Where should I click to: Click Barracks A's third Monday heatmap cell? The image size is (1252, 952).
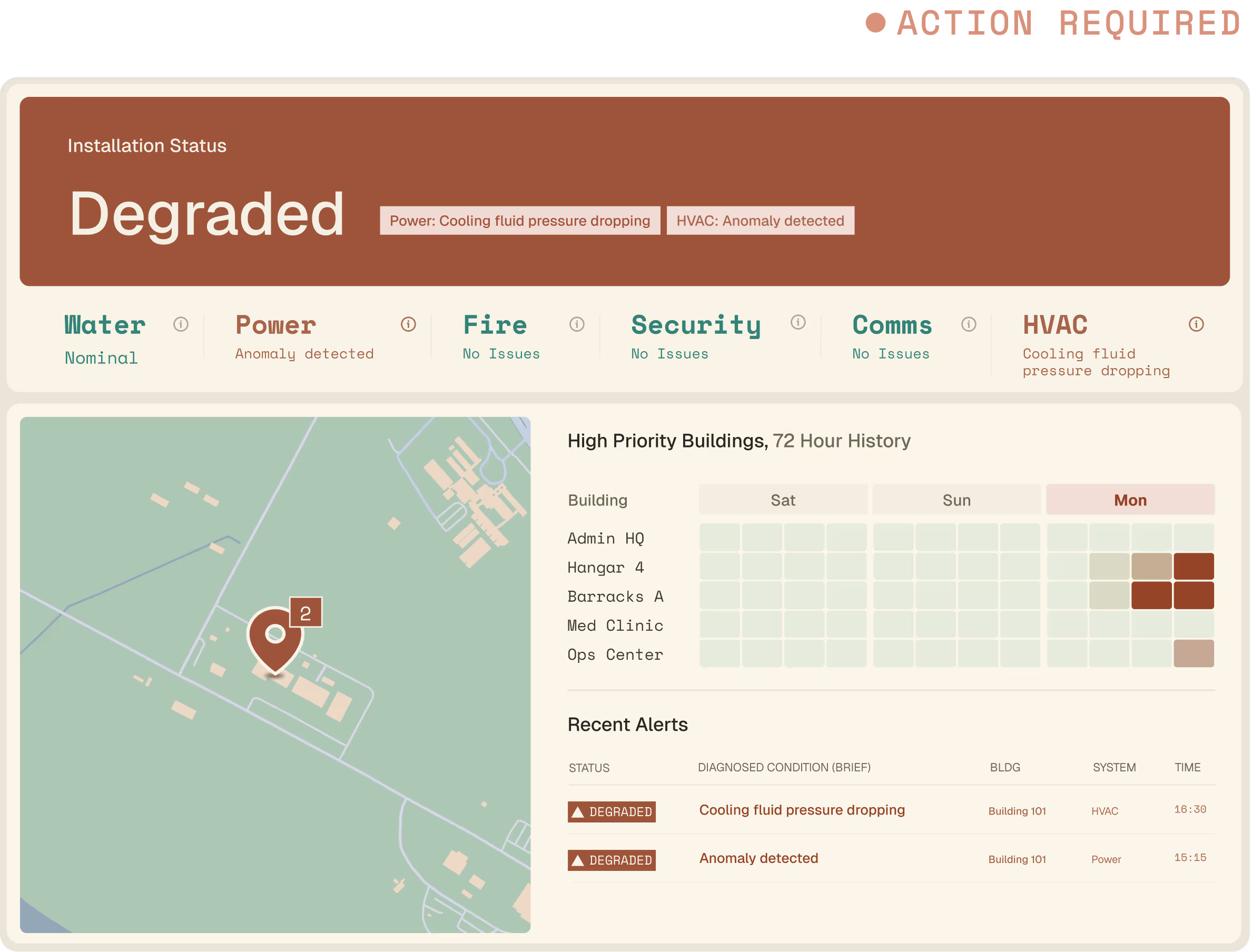1151,596
